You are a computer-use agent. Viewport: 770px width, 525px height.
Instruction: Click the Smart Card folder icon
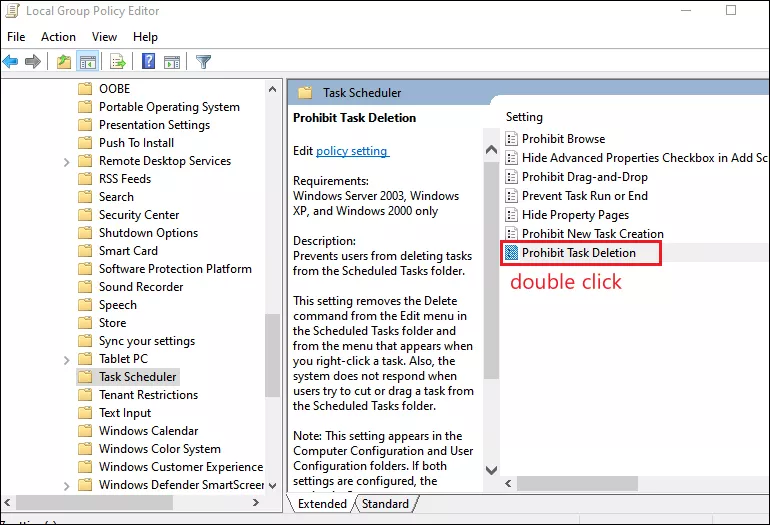click(85, 251)
